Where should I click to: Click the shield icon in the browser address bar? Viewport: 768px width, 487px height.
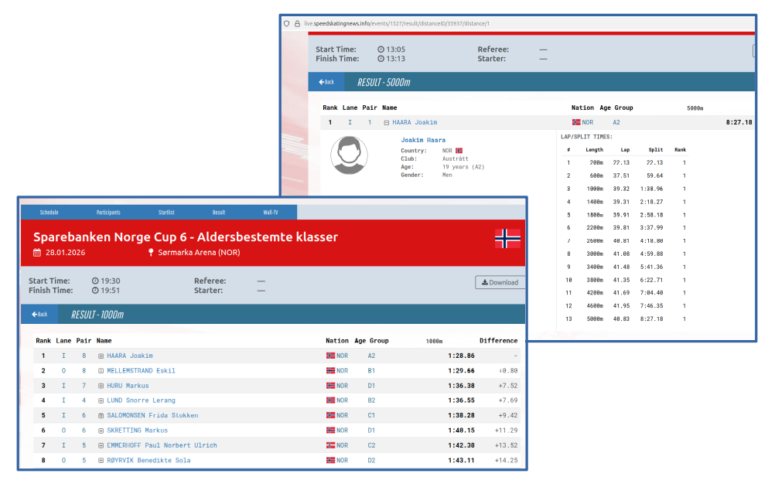click(286, 22)
